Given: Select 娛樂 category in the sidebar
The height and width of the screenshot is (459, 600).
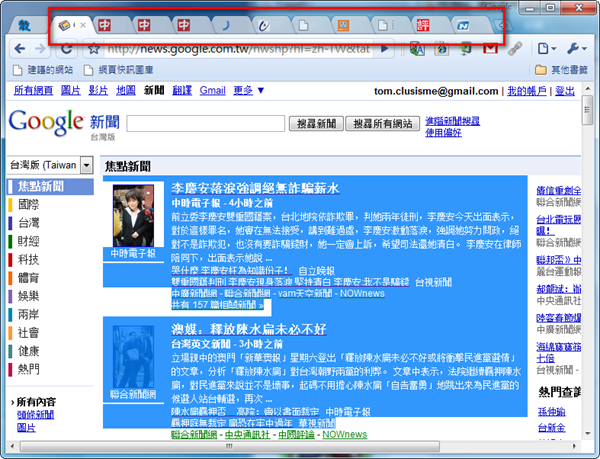Looking at the screenshot, I should pyautogui.click(x=28, y=296).
